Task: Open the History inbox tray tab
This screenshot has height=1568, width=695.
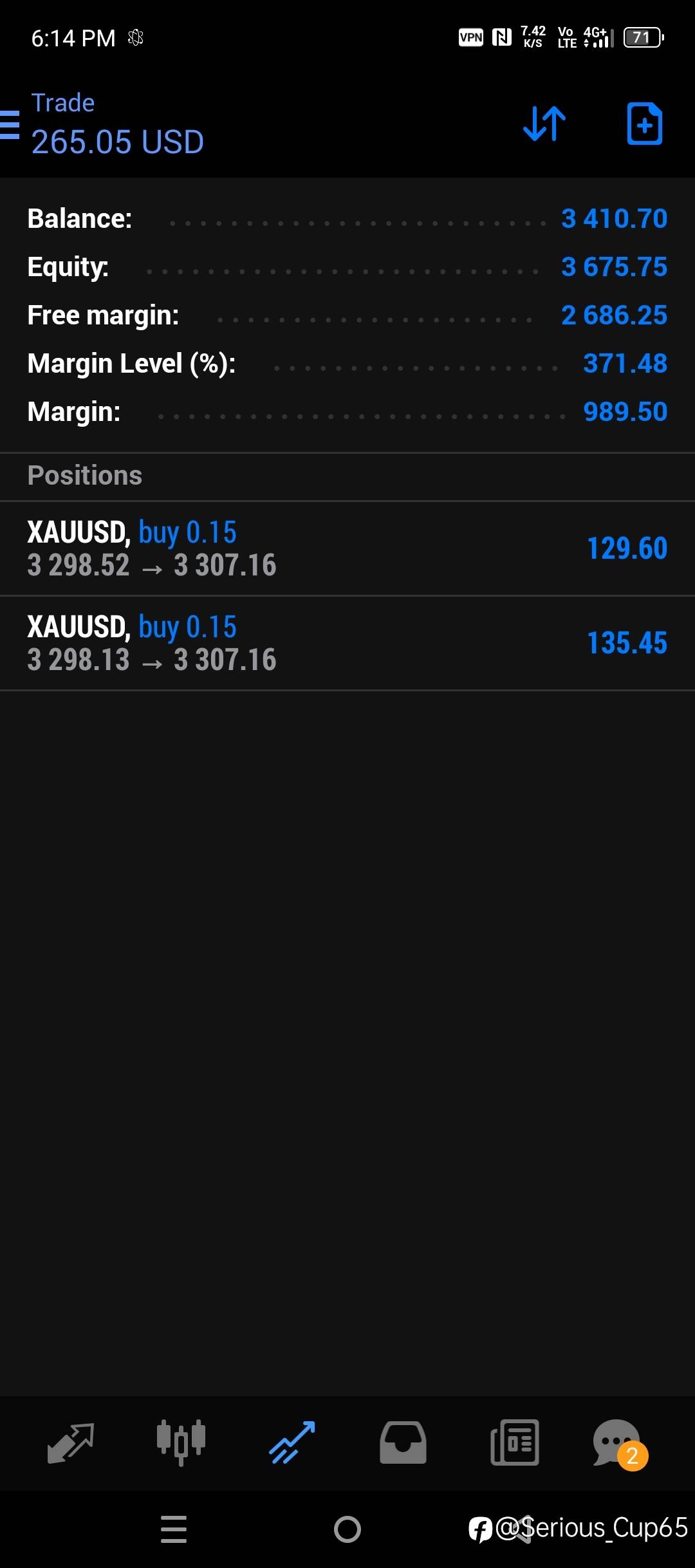Action: [403, 1443]
